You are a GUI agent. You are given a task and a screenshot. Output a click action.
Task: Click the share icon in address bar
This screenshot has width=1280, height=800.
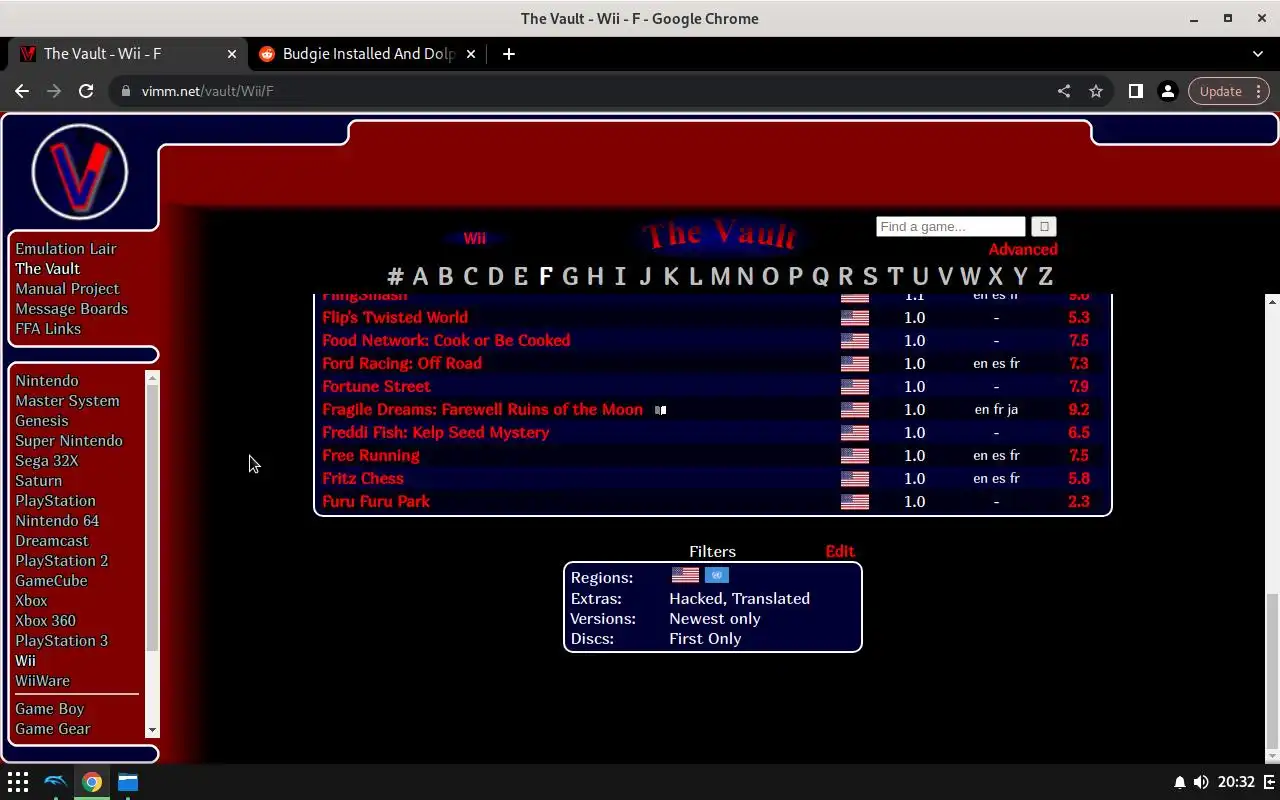click(1064, 91)
